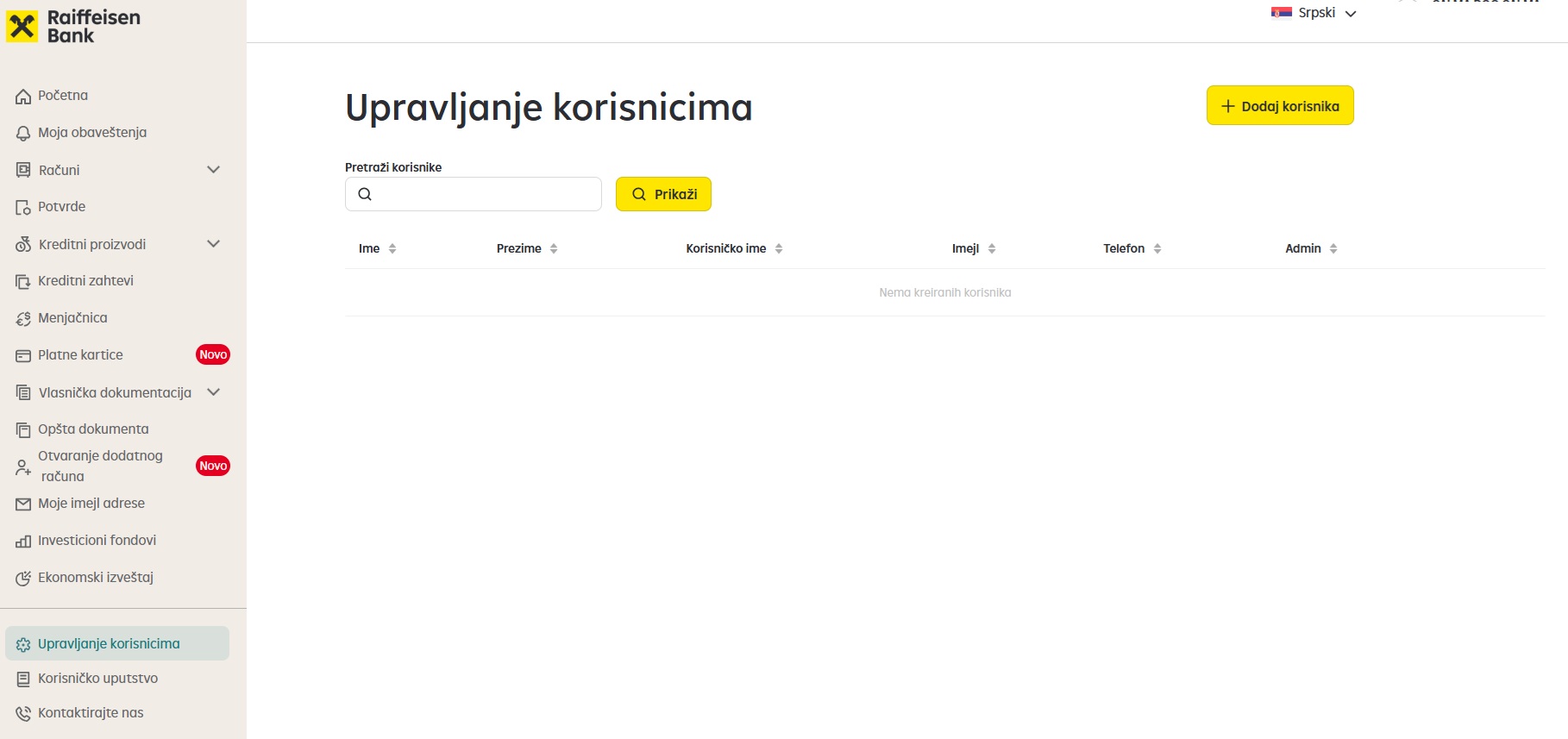Click the Platne kartice card icon
The image size is (1568, 739).
(x=23, y=356)
